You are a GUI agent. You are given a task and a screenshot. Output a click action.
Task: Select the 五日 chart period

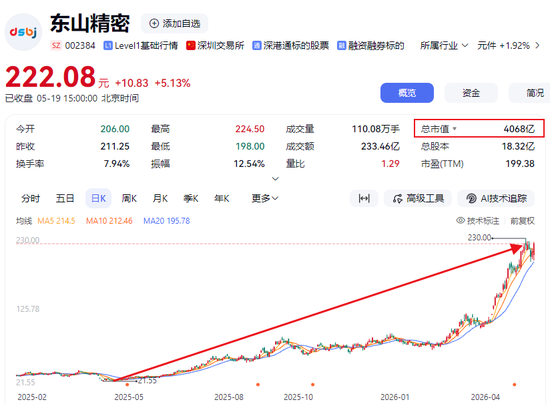[65, 198]
